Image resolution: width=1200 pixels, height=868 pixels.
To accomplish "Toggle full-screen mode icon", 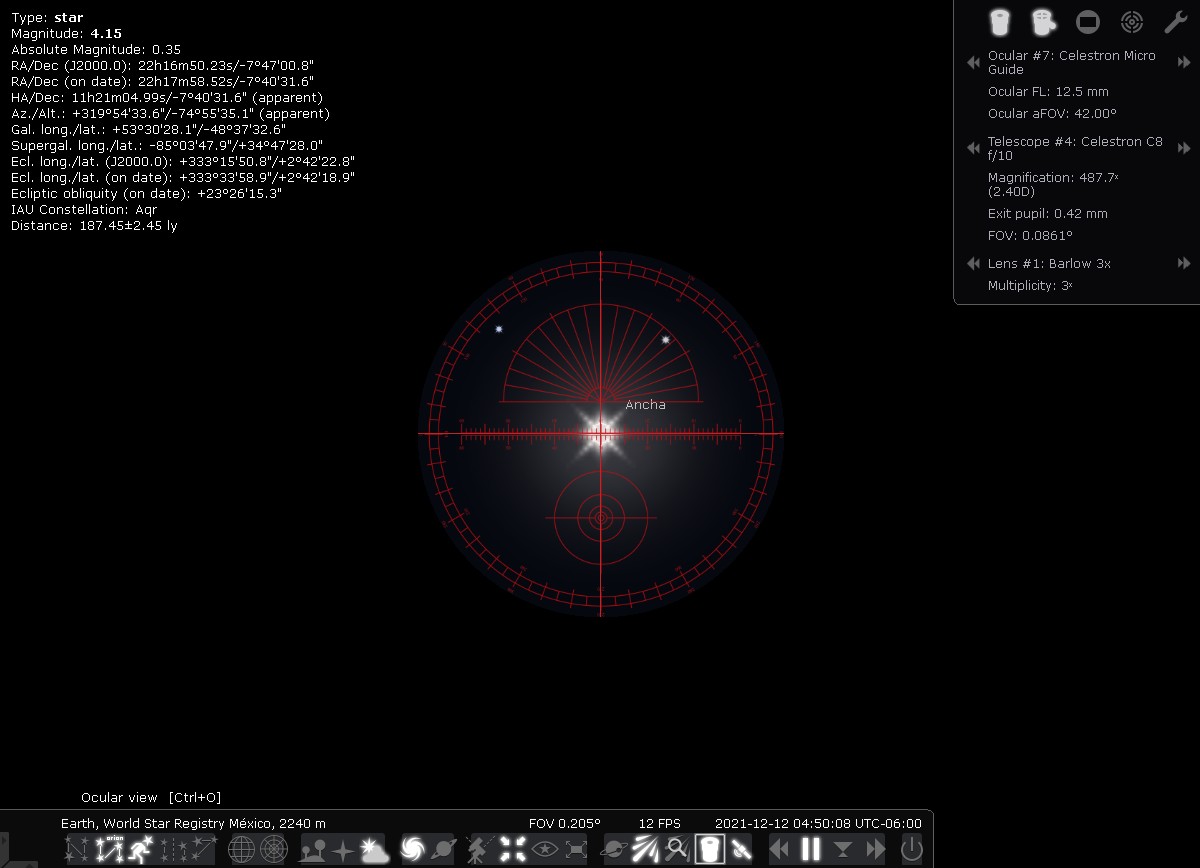I will (x=576, y=850).
